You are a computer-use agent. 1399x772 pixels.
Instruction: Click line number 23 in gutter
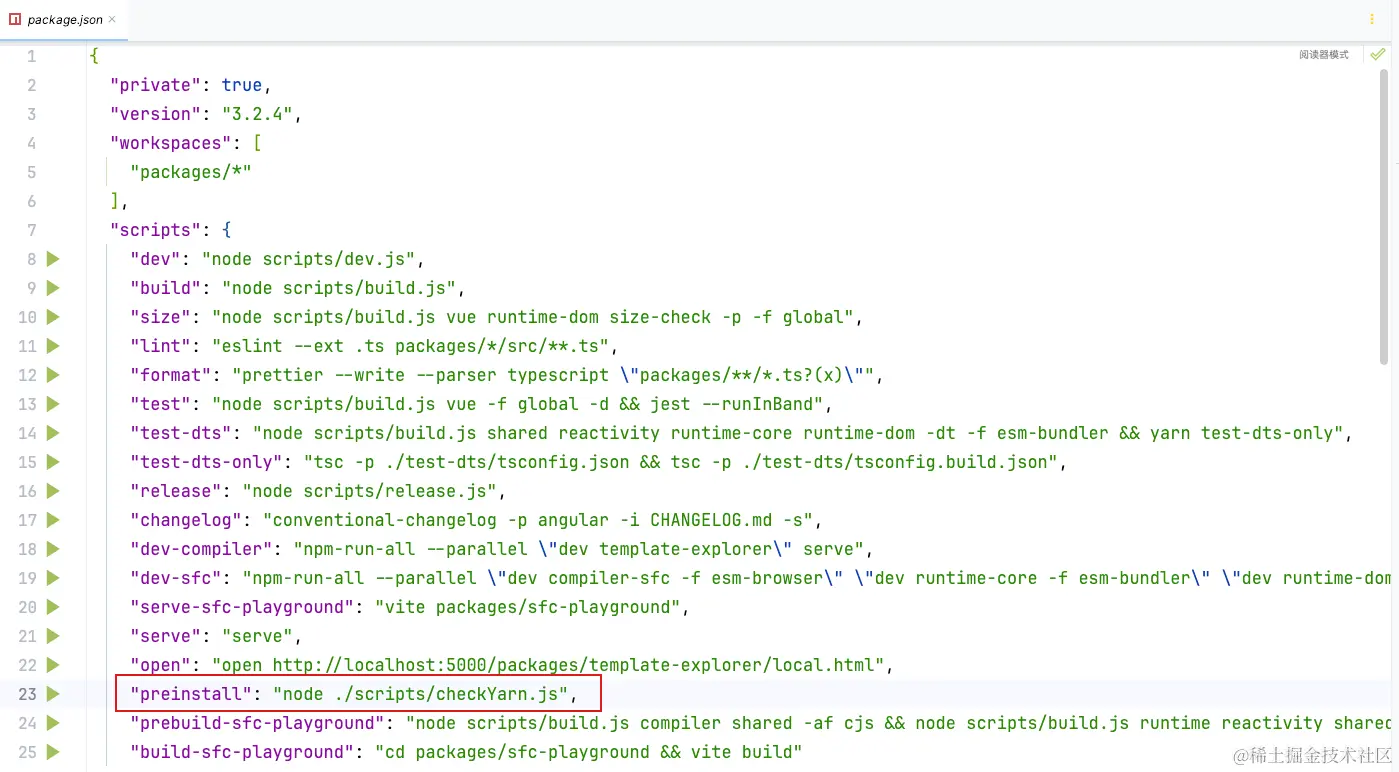click(27, 694)
